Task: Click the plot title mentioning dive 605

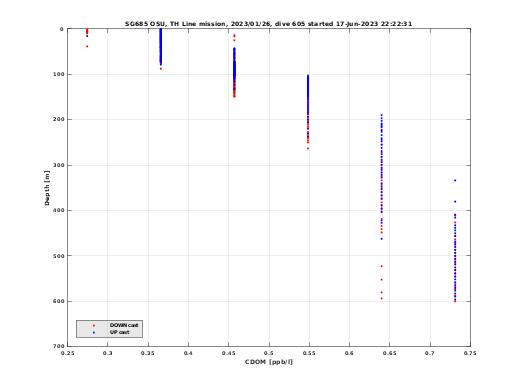Action: coord(268,24)
